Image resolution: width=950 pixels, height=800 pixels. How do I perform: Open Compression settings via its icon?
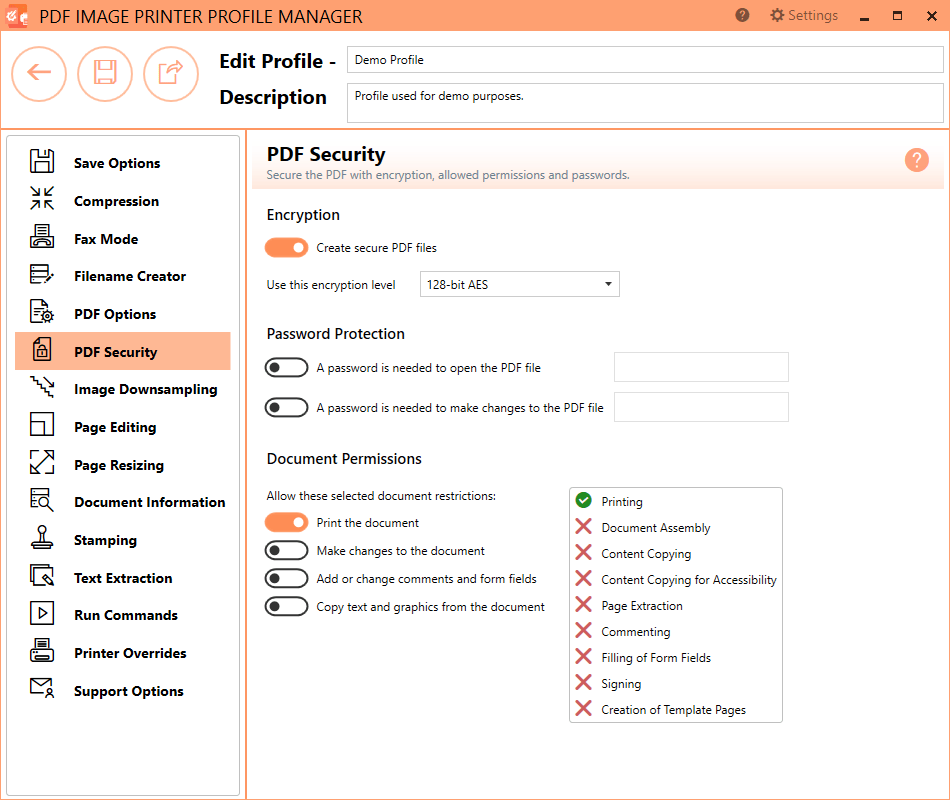click(x=41, y=200)
